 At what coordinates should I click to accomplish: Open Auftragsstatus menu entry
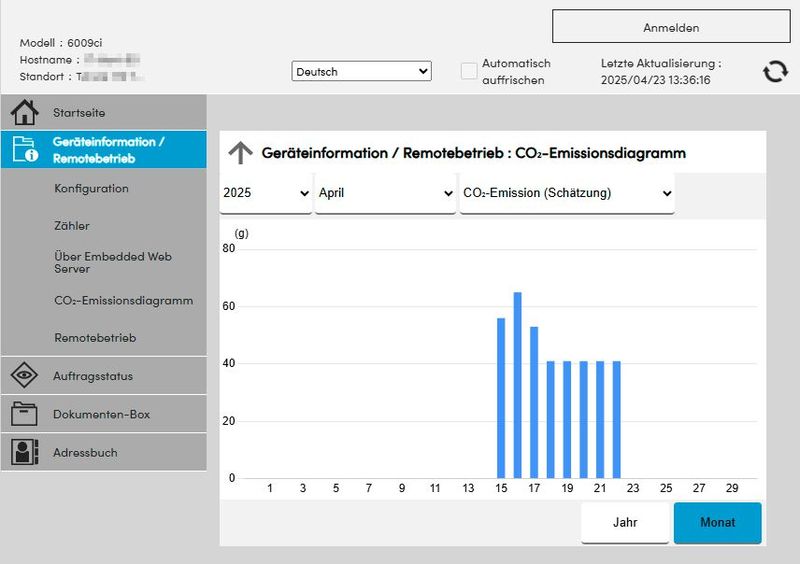(104, 376)
